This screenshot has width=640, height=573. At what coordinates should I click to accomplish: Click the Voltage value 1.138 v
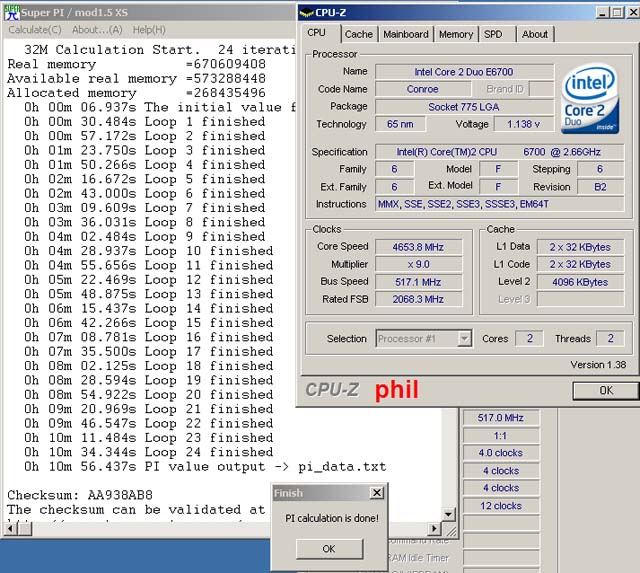pos(524,124)
